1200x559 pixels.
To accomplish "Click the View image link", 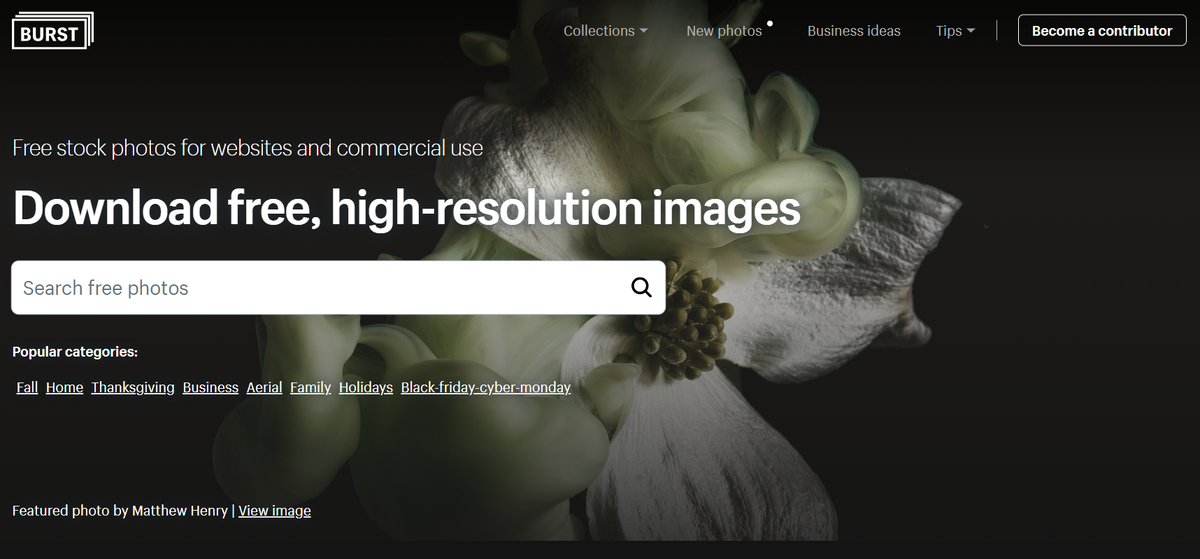I will pos(275,510).
